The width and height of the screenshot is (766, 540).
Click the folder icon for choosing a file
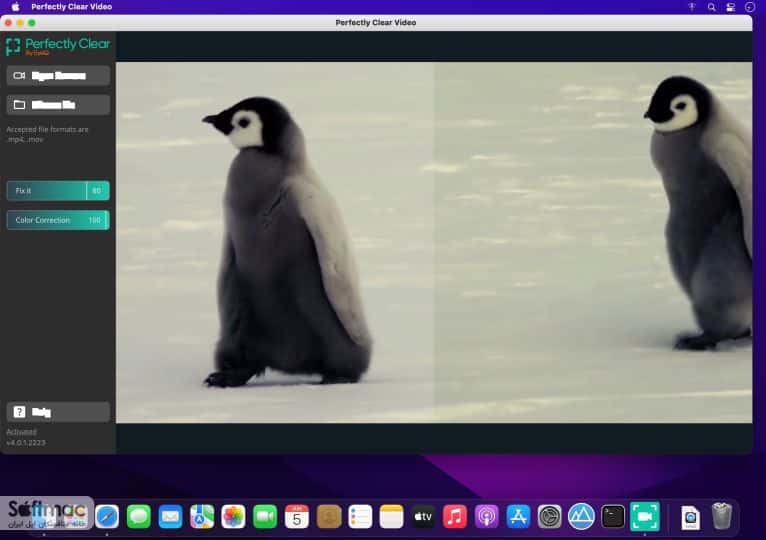(19, 105)
